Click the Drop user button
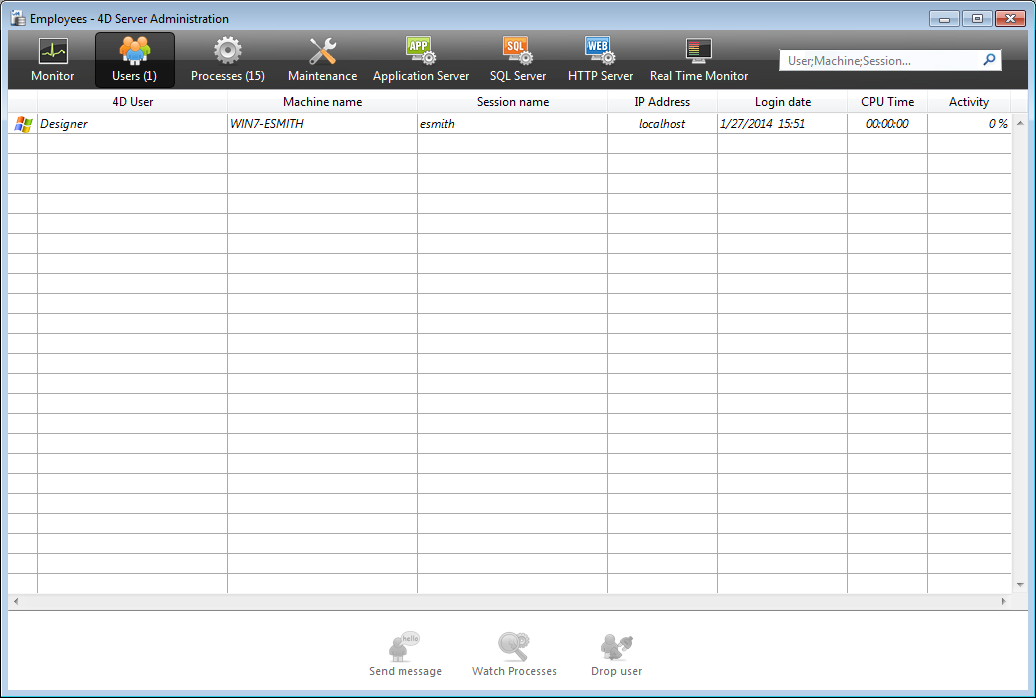The width and height of the screenshot is (1036, 698). [616, 654]
